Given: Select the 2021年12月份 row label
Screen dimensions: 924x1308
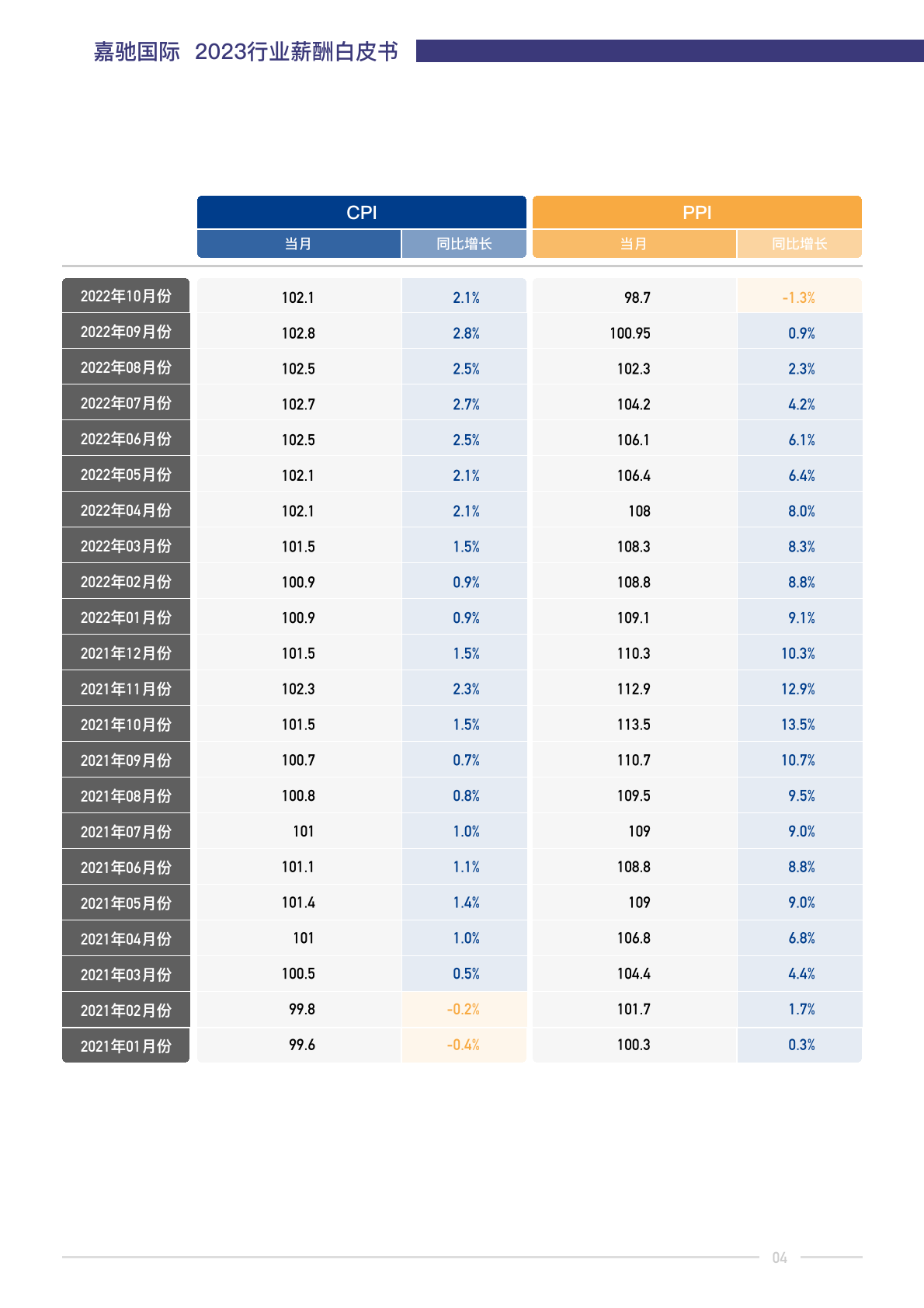Looking at the screenshot, I should tap(126, 653).
